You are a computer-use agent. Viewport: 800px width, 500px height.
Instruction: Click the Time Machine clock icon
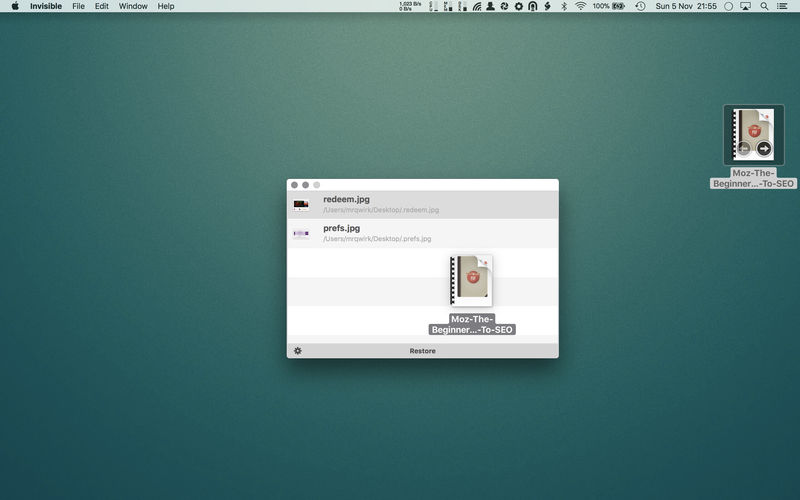640,6
